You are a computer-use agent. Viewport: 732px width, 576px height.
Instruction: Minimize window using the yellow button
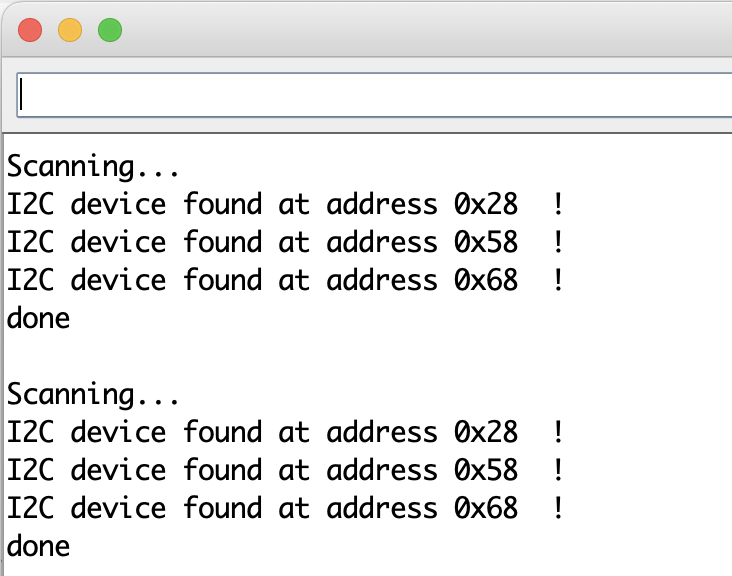pyautogui.click(x=70, y=30)
